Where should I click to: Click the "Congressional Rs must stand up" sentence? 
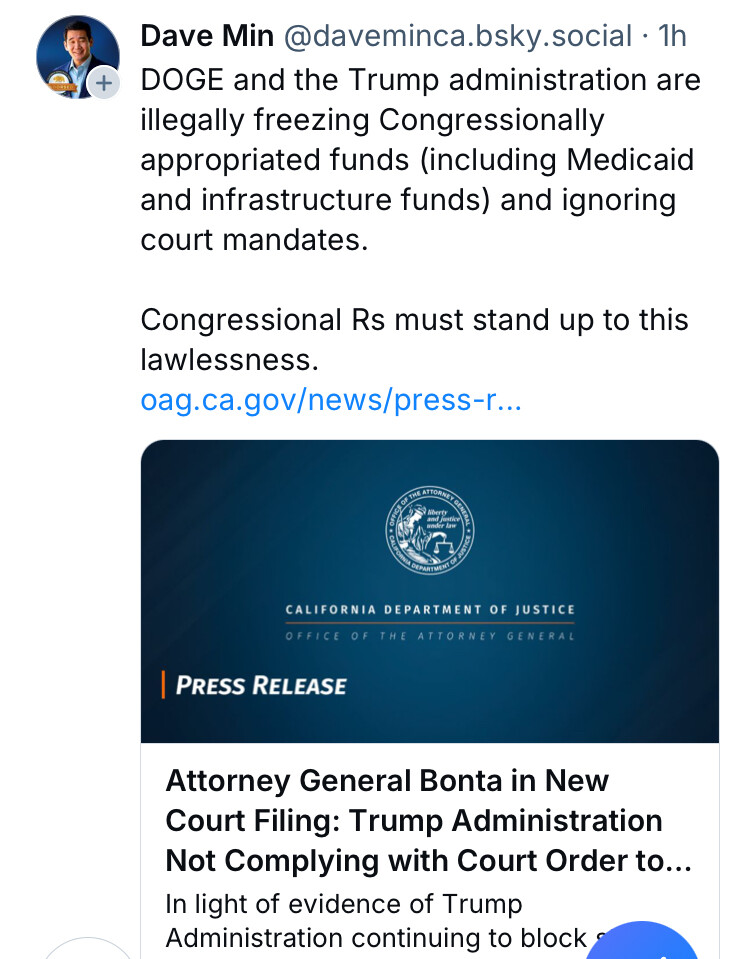[414, 320]
